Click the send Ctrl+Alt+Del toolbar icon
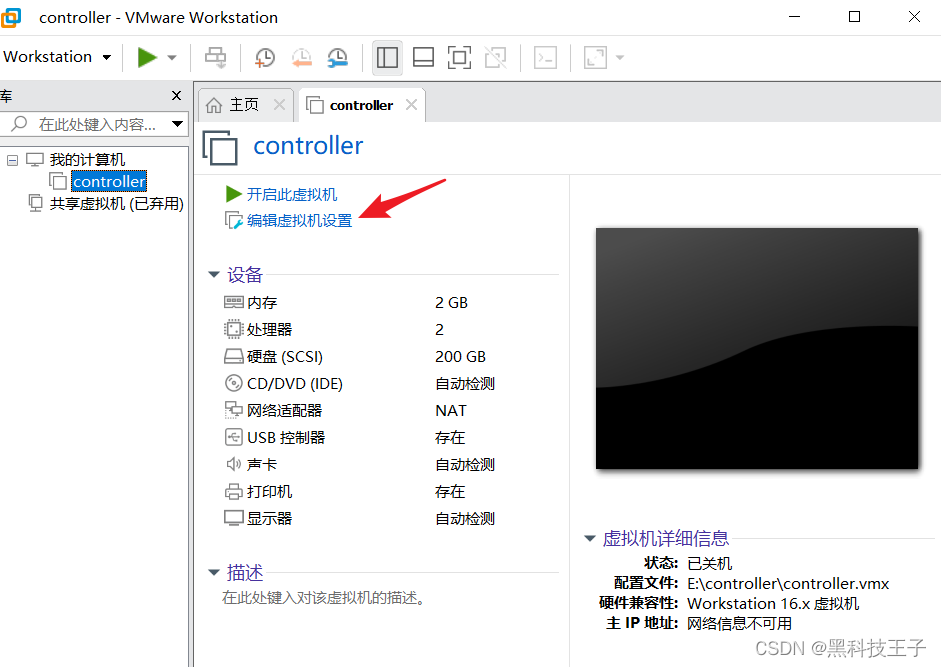 pyautogui.click(x=215, y=58)
